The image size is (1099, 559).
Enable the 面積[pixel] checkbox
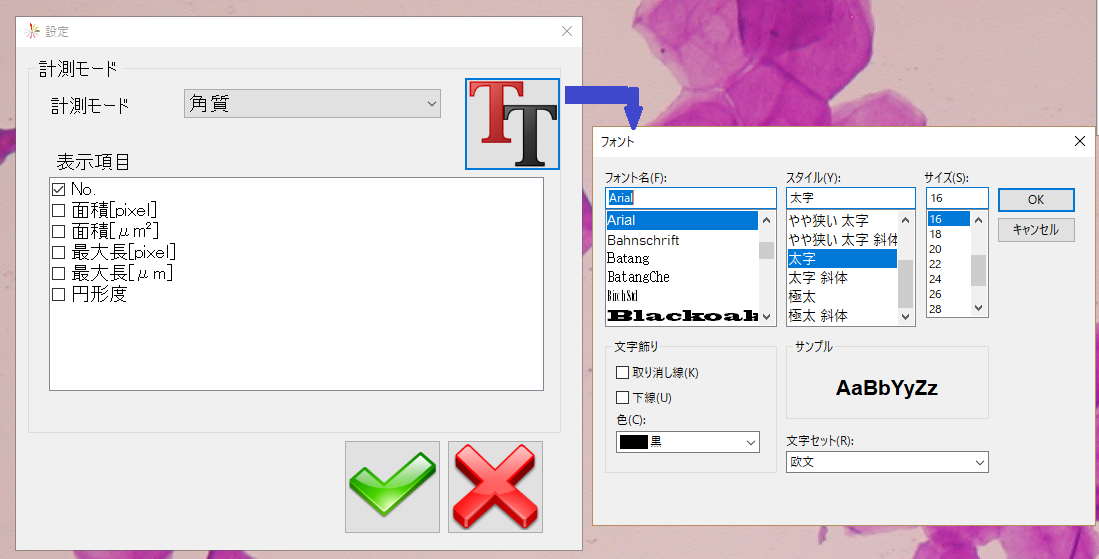58,210
